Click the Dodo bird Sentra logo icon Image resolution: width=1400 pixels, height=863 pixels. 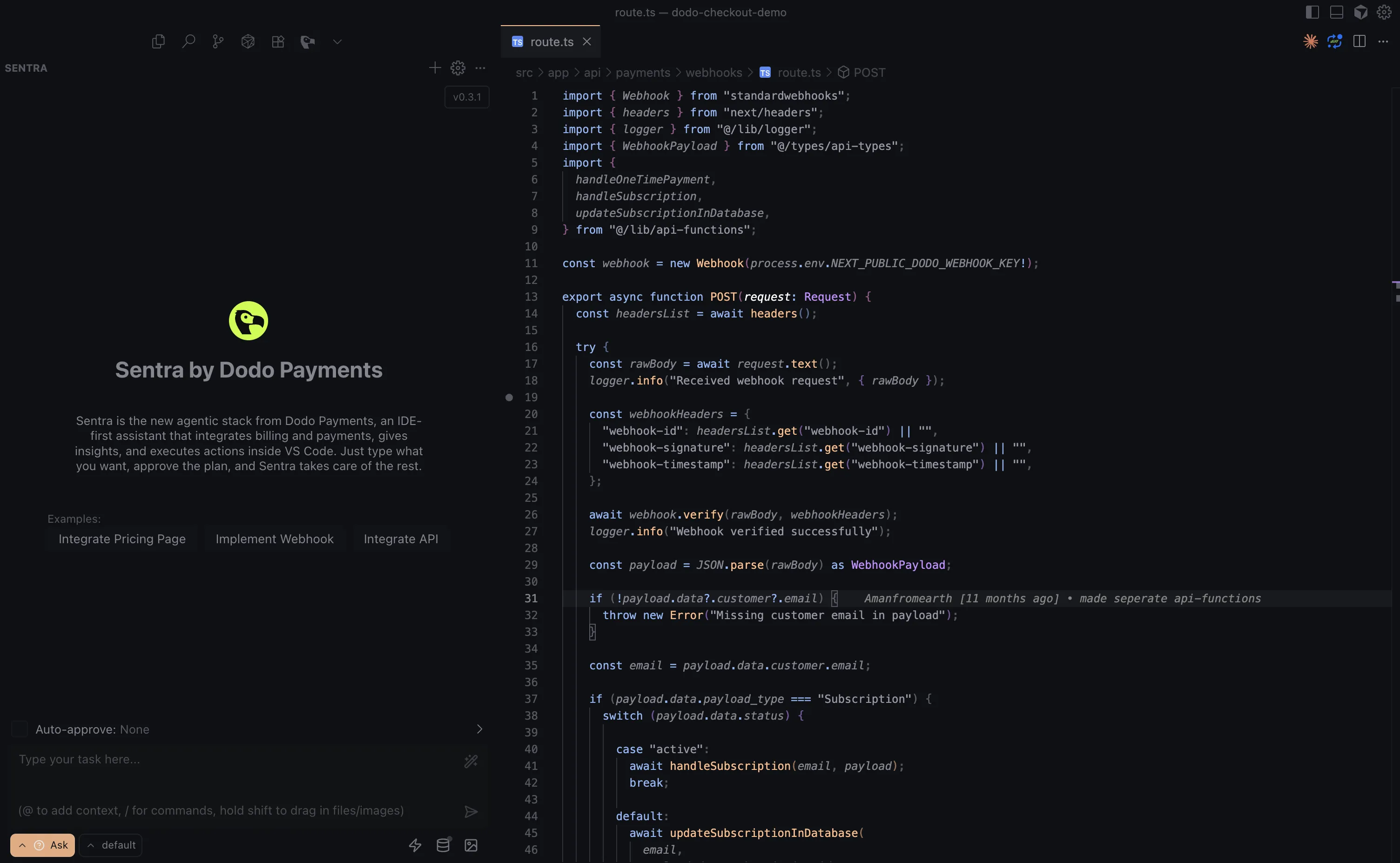point(308,41)
